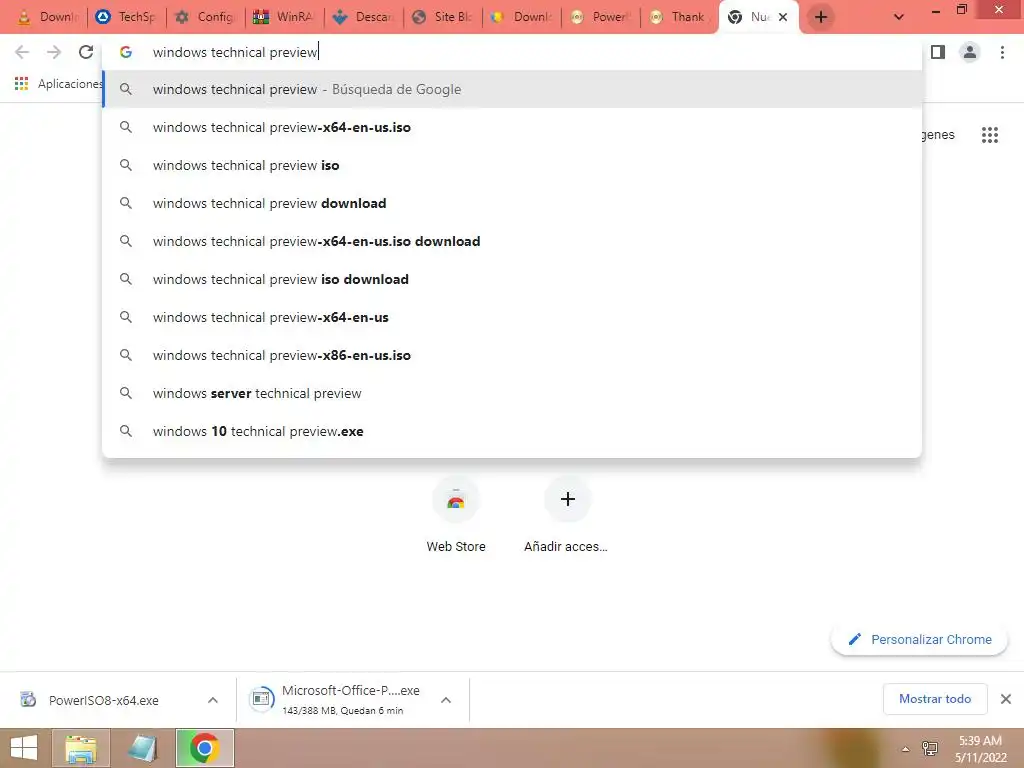Click the Chrome taskbar icon
The width and height of the screenshot is (1024, 768).
click(x=204, y=748)
